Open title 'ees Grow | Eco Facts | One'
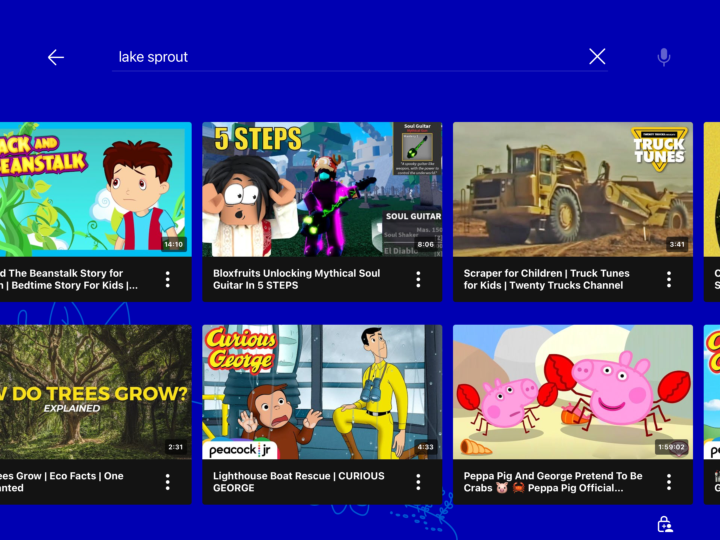The height and width of the screenshot is (540, 720). coord(62,482)
